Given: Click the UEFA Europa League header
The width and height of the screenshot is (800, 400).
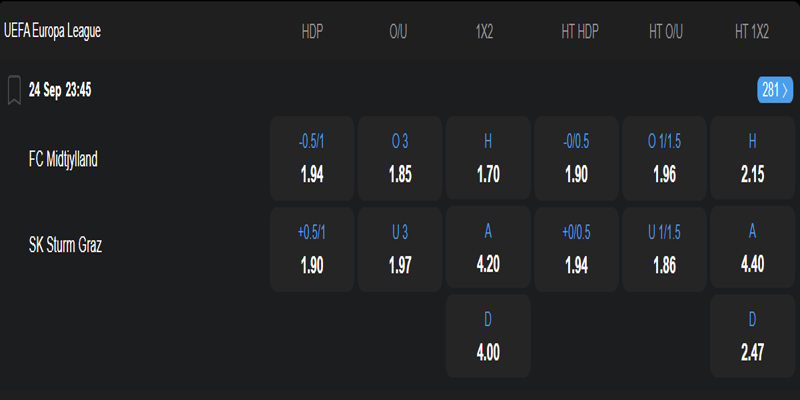Looking at the screenshot, I should click(52, 31).
